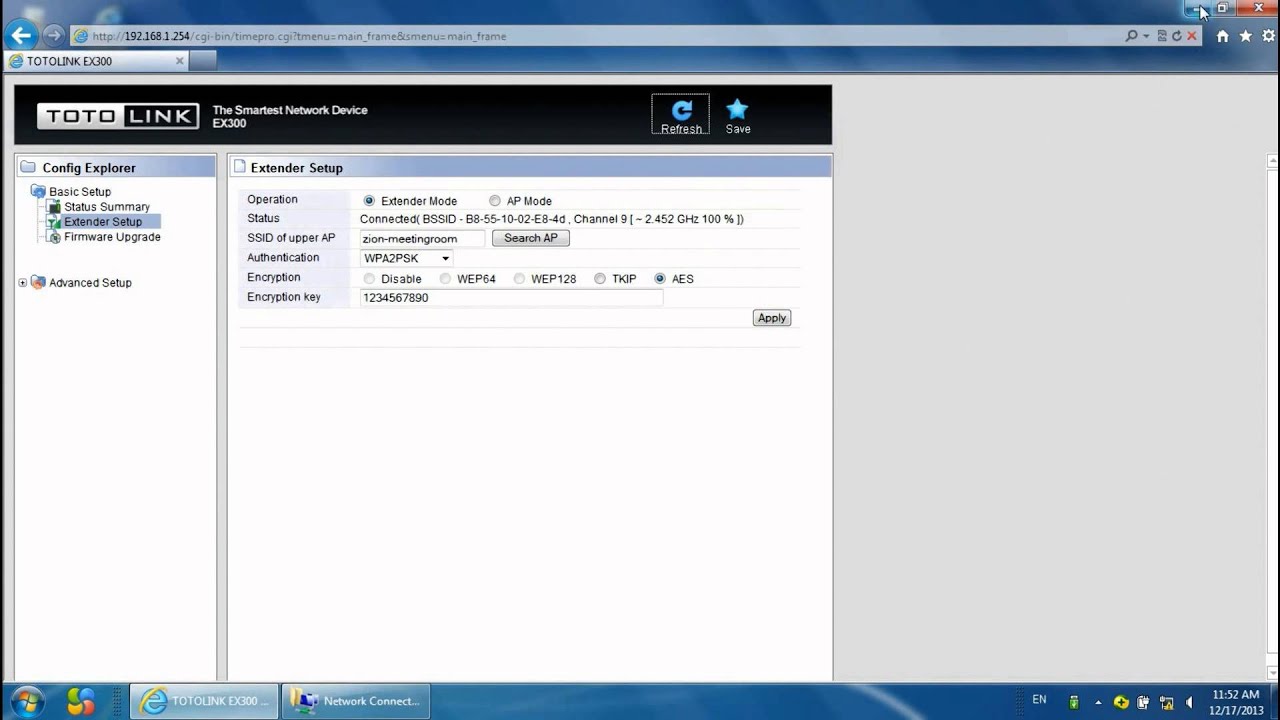1280x720 pixels.
Task: Open browser Home icon
Action: 1222,36
